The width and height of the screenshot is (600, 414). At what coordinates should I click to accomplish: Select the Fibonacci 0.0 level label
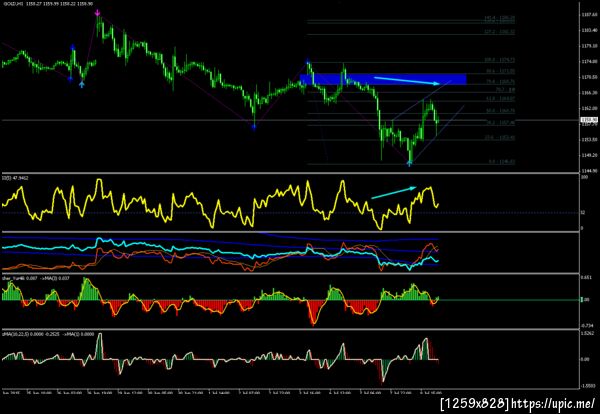pos(502,162)
